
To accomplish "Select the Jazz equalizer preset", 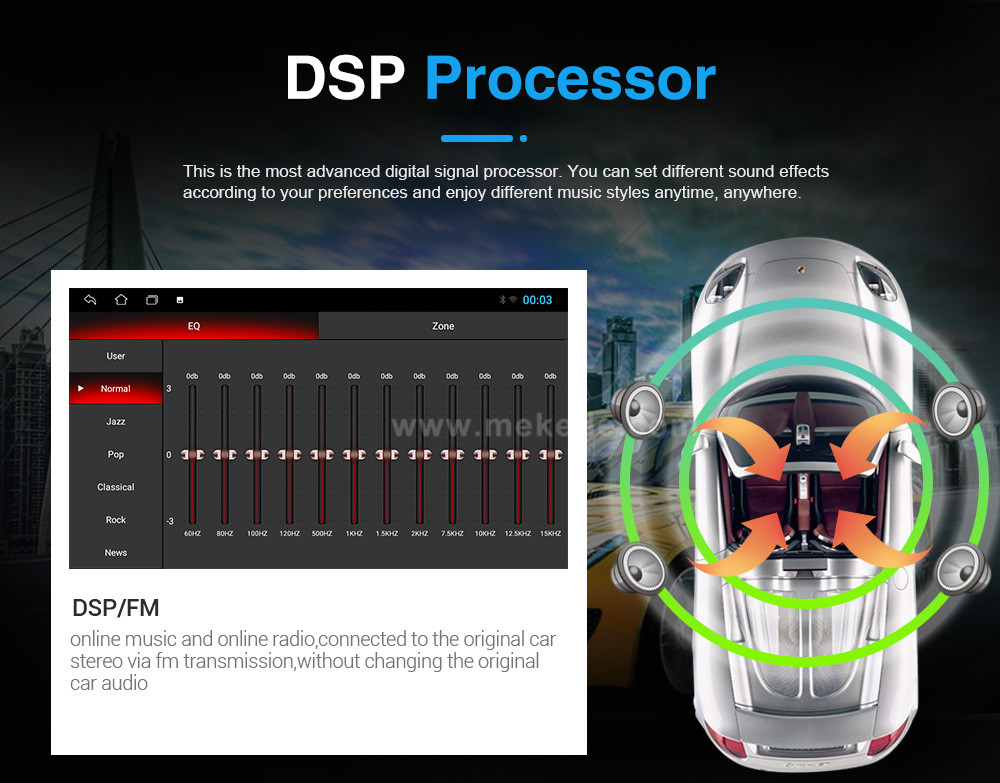I will (115, 421).
